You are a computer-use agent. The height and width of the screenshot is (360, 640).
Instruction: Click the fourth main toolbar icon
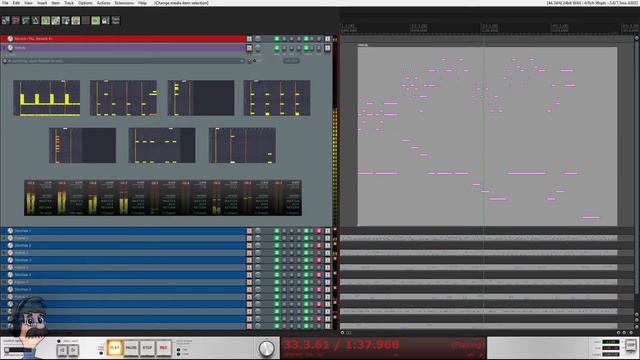(36, 20)
